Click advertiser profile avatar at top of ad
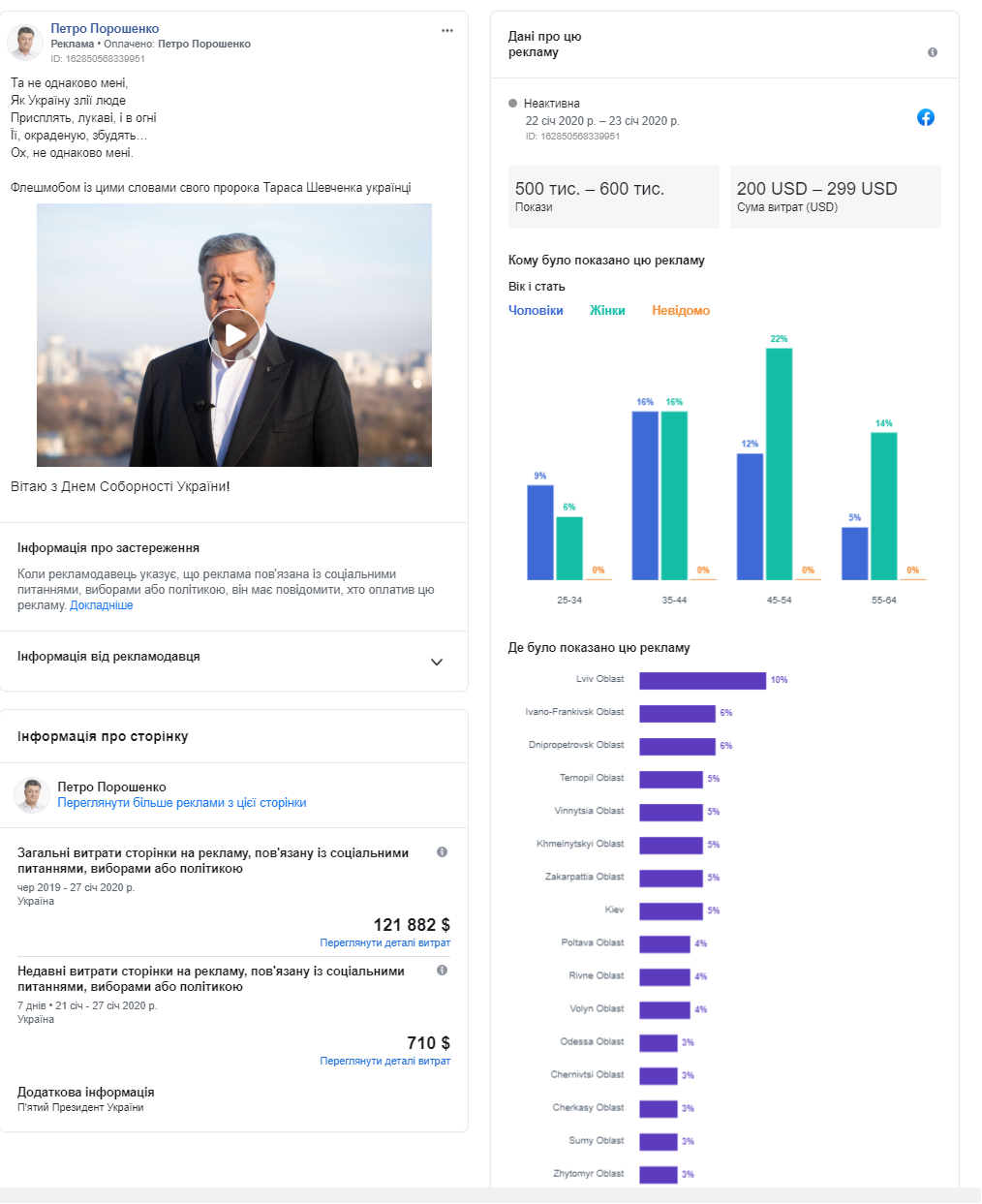Viewport: 982px width, 1204px height. [25, 43]
